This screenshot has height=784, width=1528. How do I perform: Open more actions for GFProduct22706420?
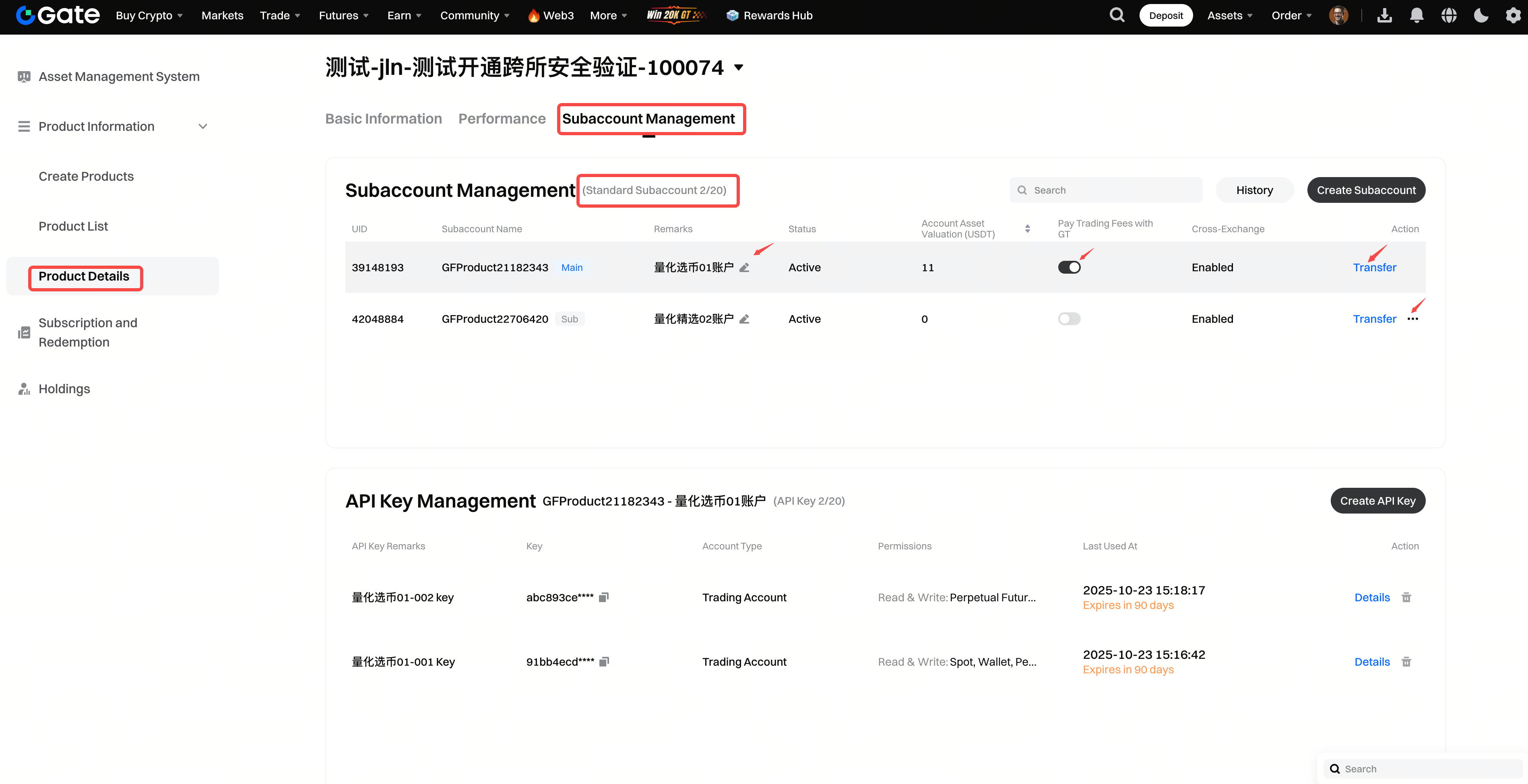click(1413, 319)
